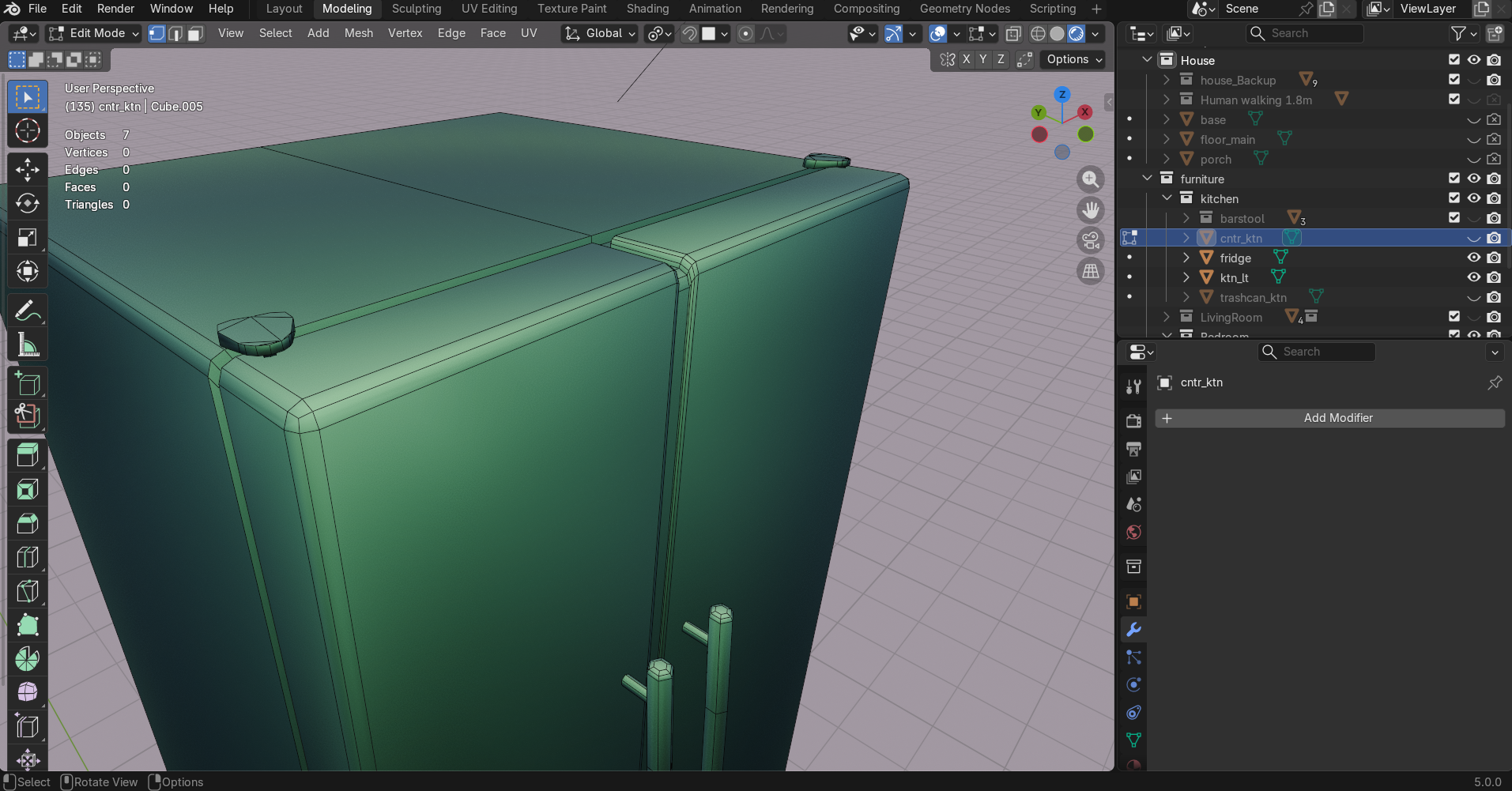Click the 3D Cursor tool
This screenshot has height=791, width=1512.
pos(28,130)
